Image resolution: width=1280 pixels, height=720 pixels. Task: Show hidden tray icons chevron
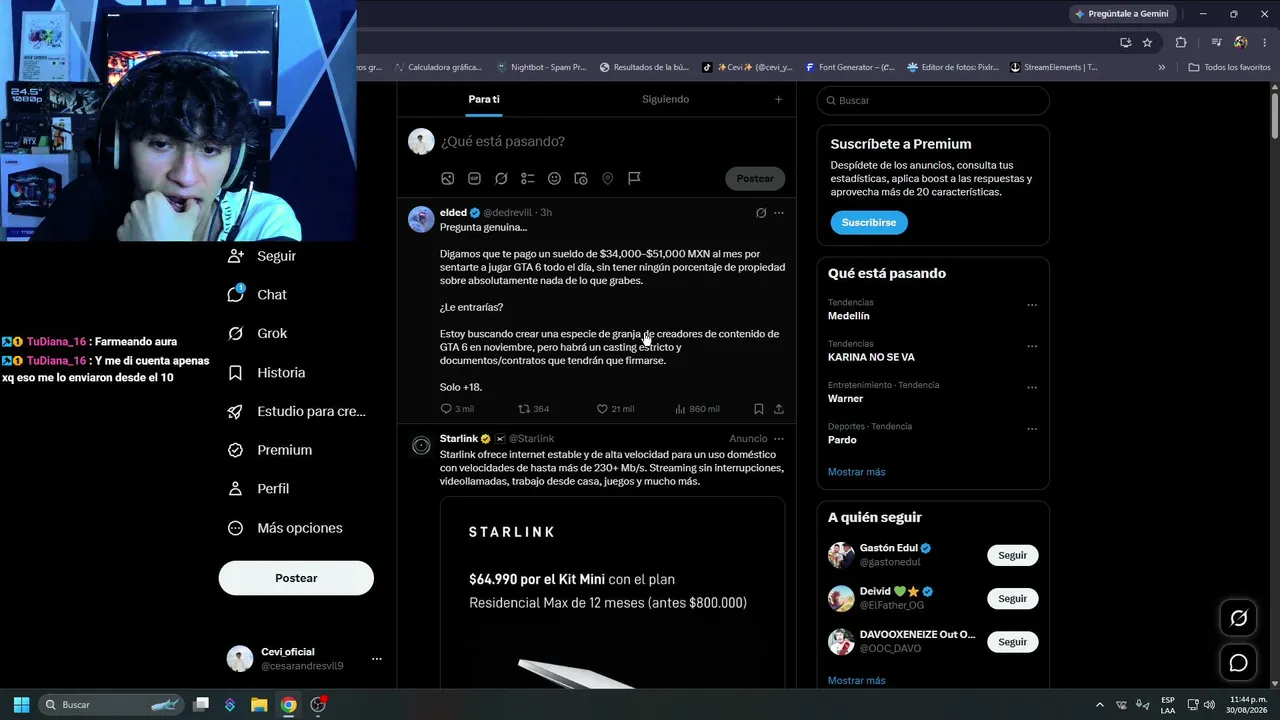click(1100, 705)
